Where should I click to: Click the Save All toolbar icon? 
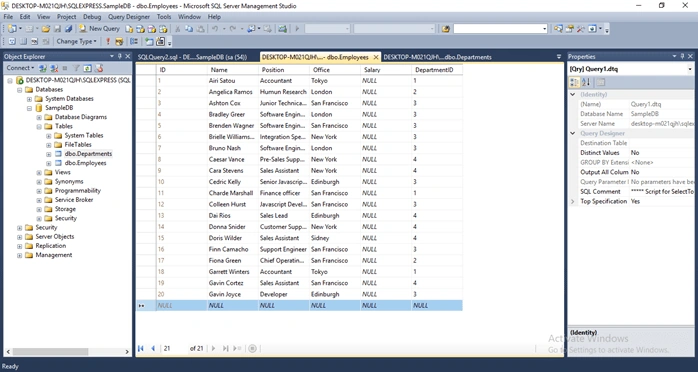69,29
